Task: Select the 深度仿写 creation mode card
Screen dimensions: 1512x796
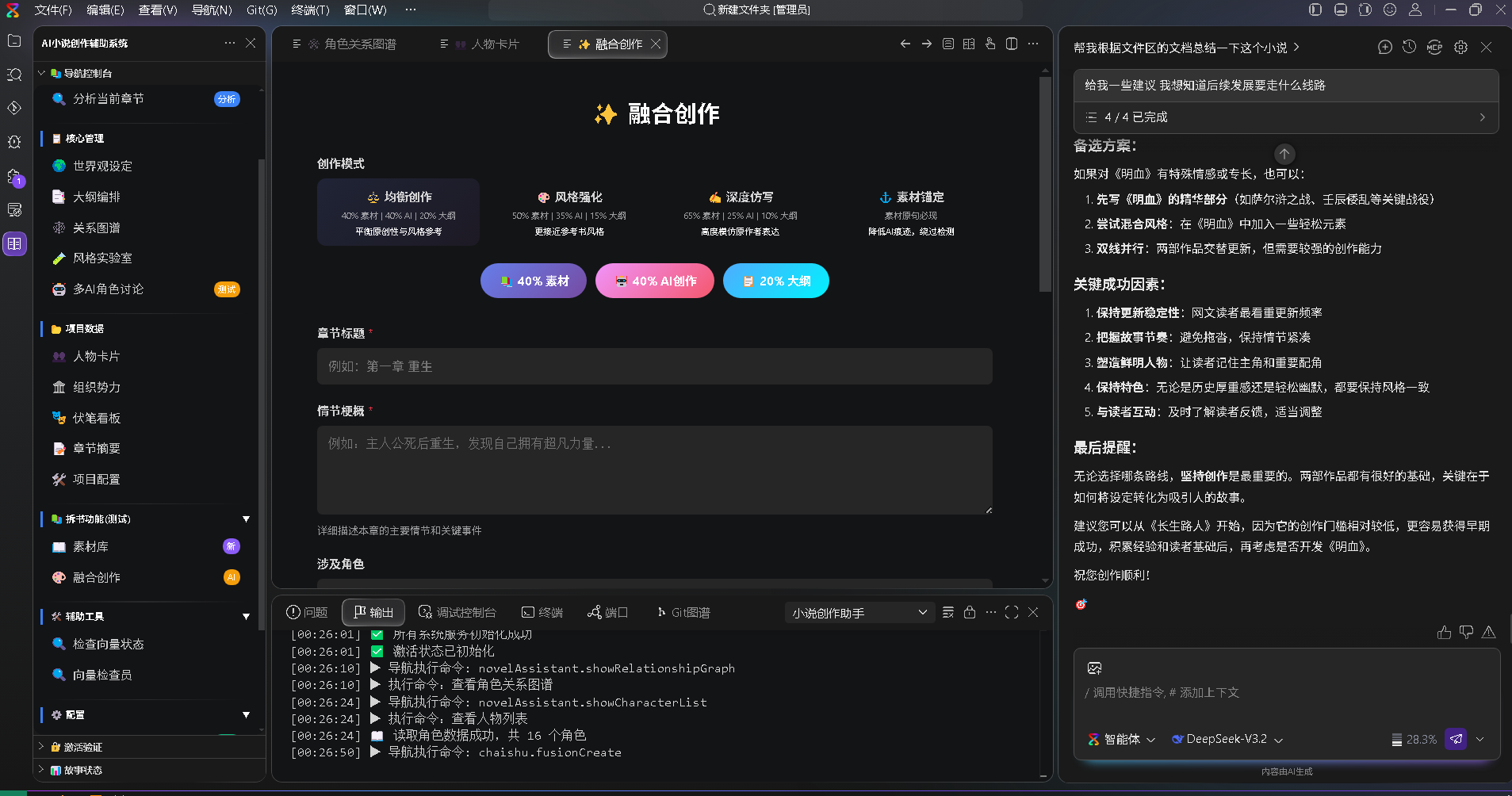Action: (741, 212)
